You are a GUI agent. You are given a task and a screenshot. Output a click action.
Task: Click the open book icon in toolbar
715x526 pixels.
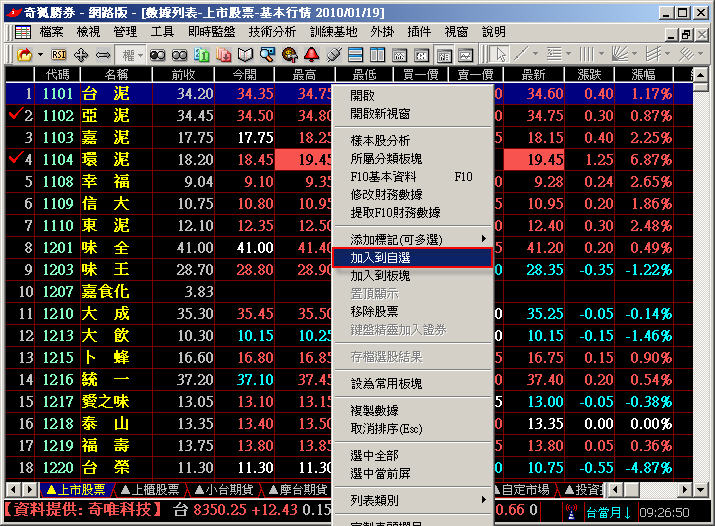[x=244, y=54]
